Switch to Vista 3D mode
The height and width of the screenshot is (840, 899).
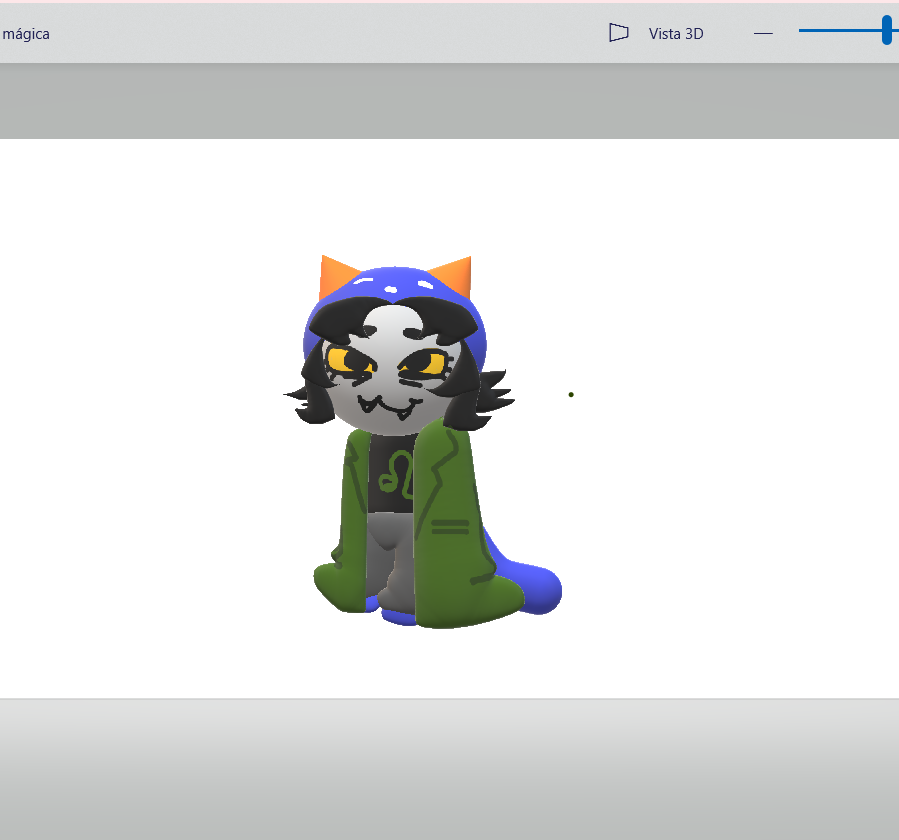click(x=675, y=33)
